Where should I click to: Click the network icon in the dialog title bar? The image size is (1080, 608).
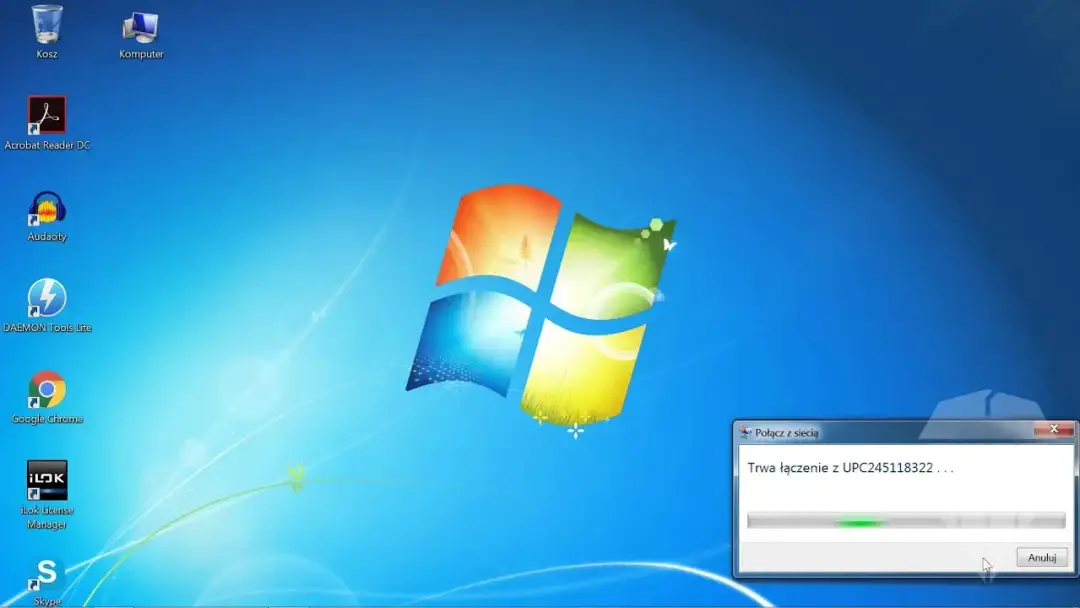point(747,430)
